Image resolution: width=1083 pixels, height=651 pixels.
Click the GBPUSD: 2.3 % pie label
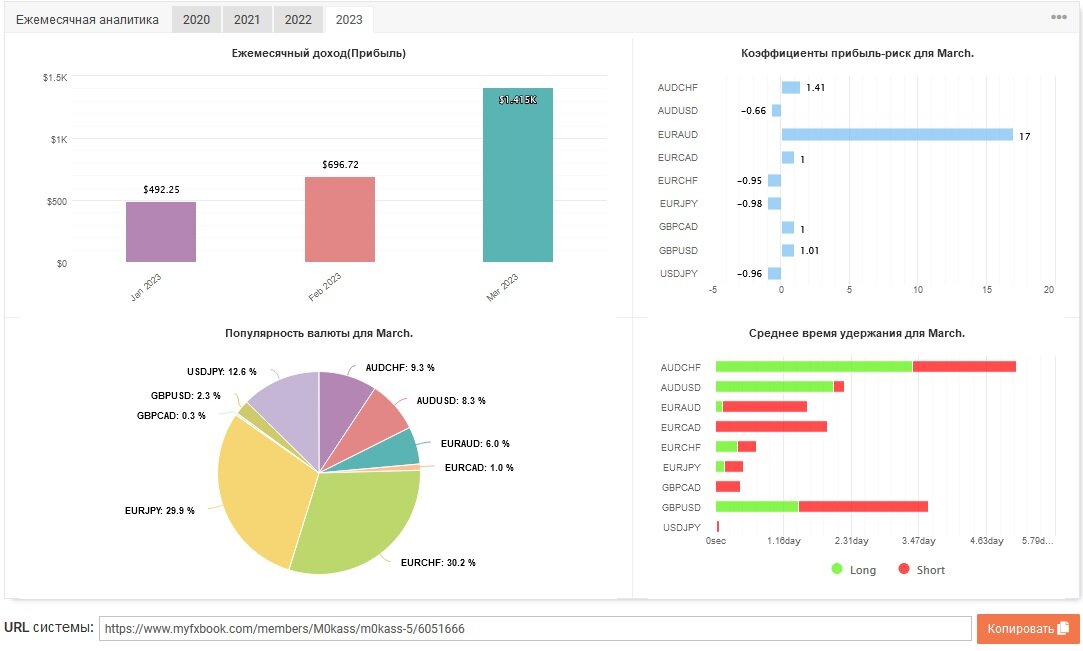pyautogui.click(x=186, y=396)
